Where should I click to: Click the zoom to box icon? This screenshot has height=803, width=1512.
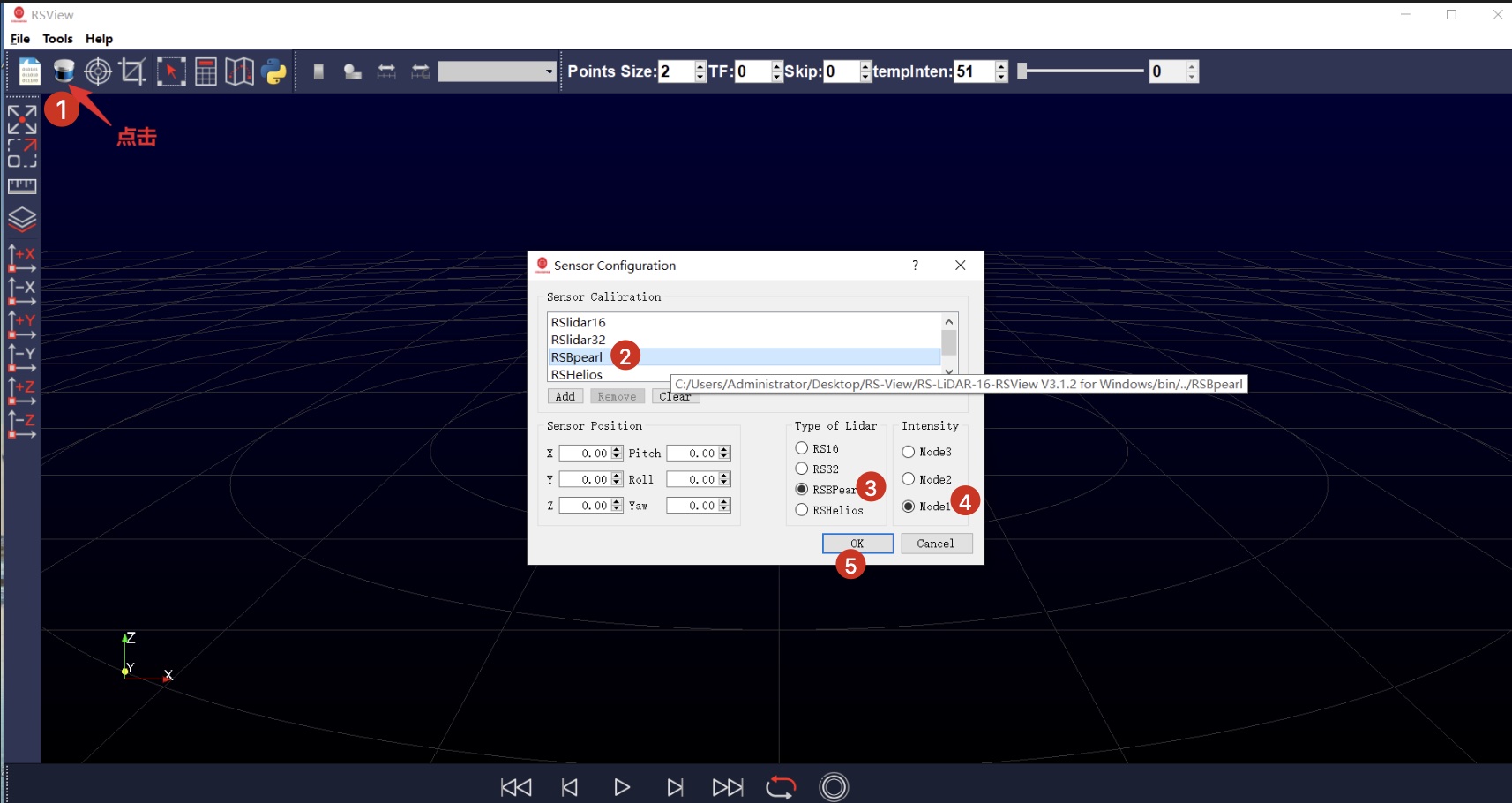[22, 153]
